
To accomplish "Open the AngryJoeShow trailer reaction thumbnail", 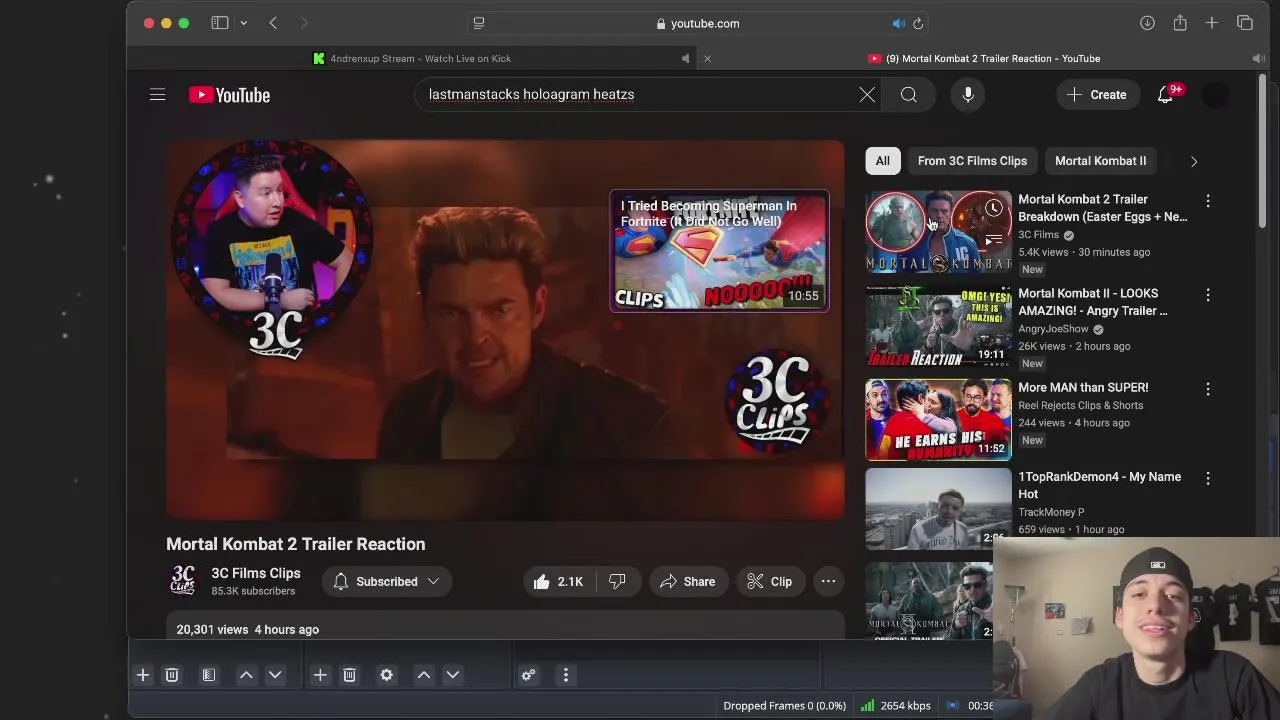I will 938,326.
